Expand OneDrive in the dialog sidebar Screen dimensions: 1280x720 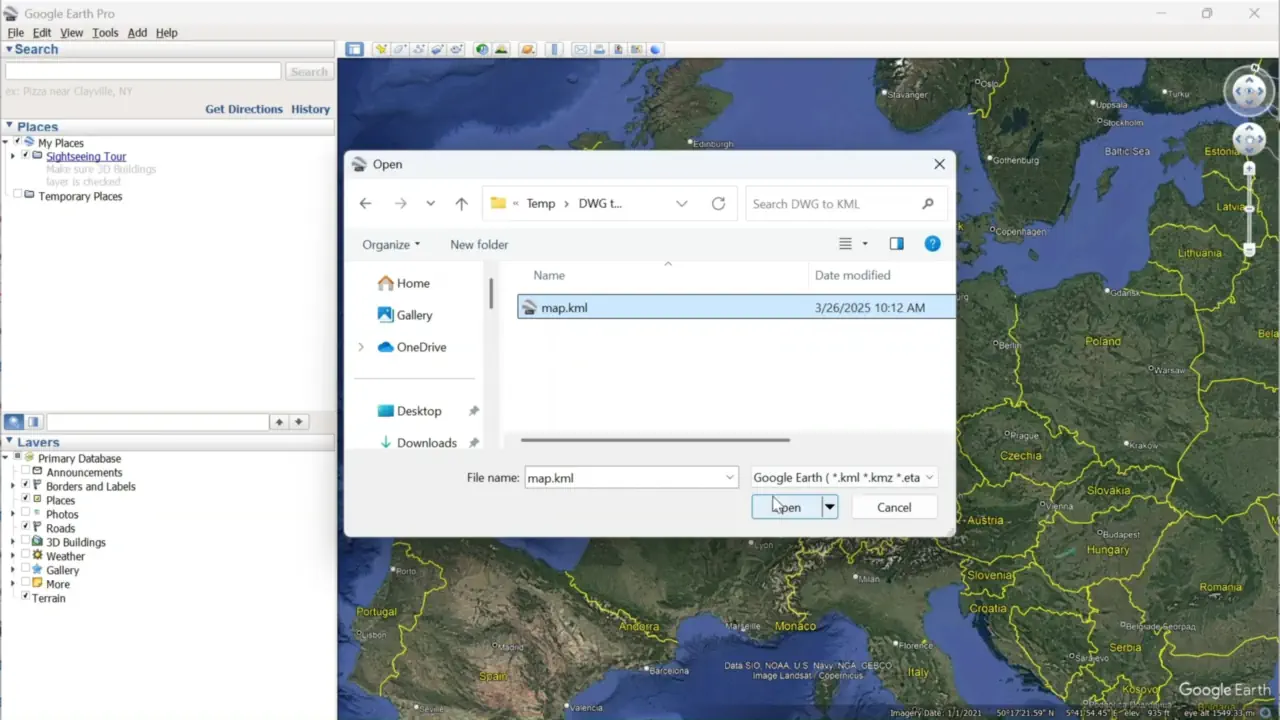361,347
